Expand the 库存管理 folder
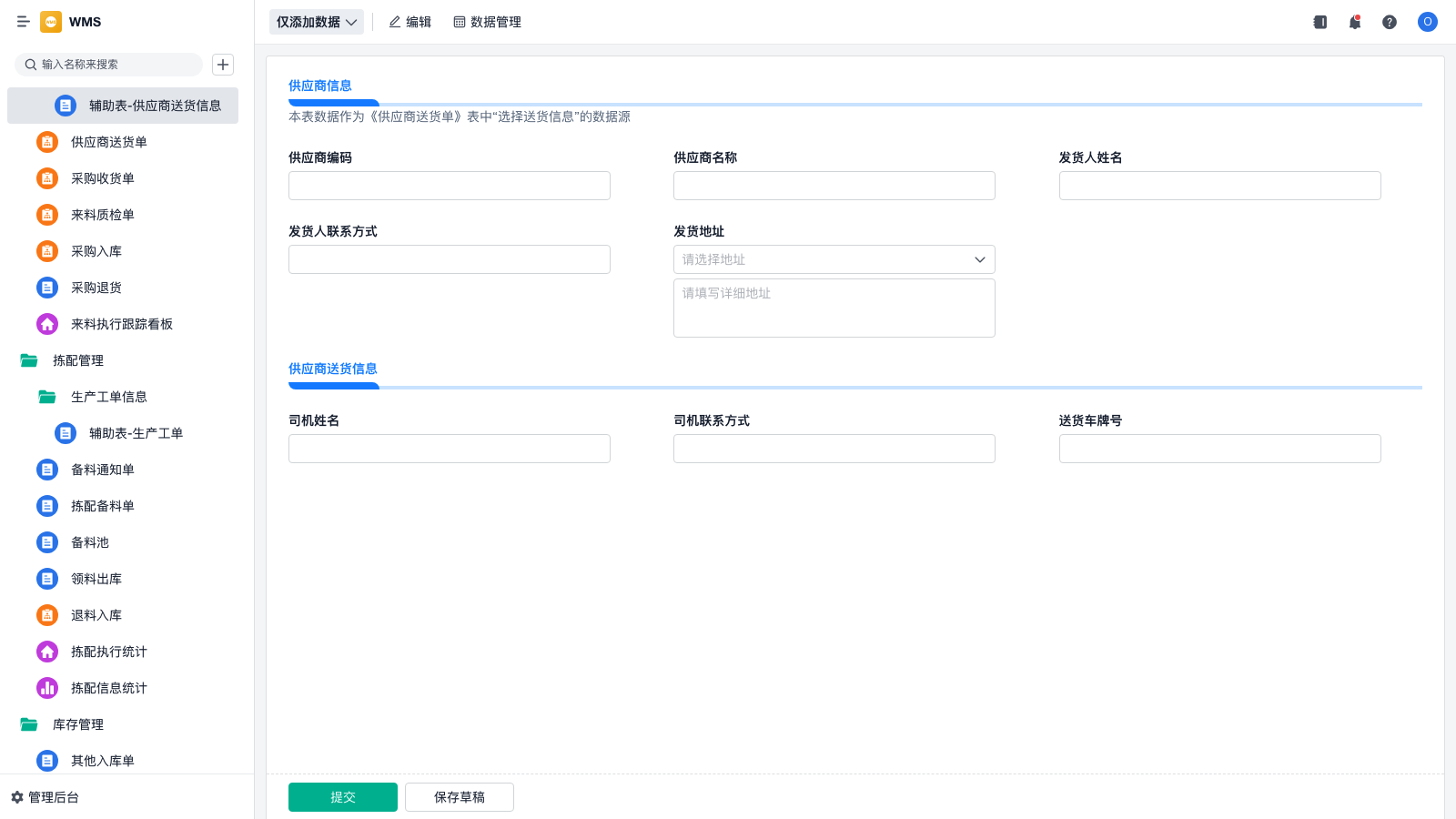Screen dimensions: 1456x819 77,724
